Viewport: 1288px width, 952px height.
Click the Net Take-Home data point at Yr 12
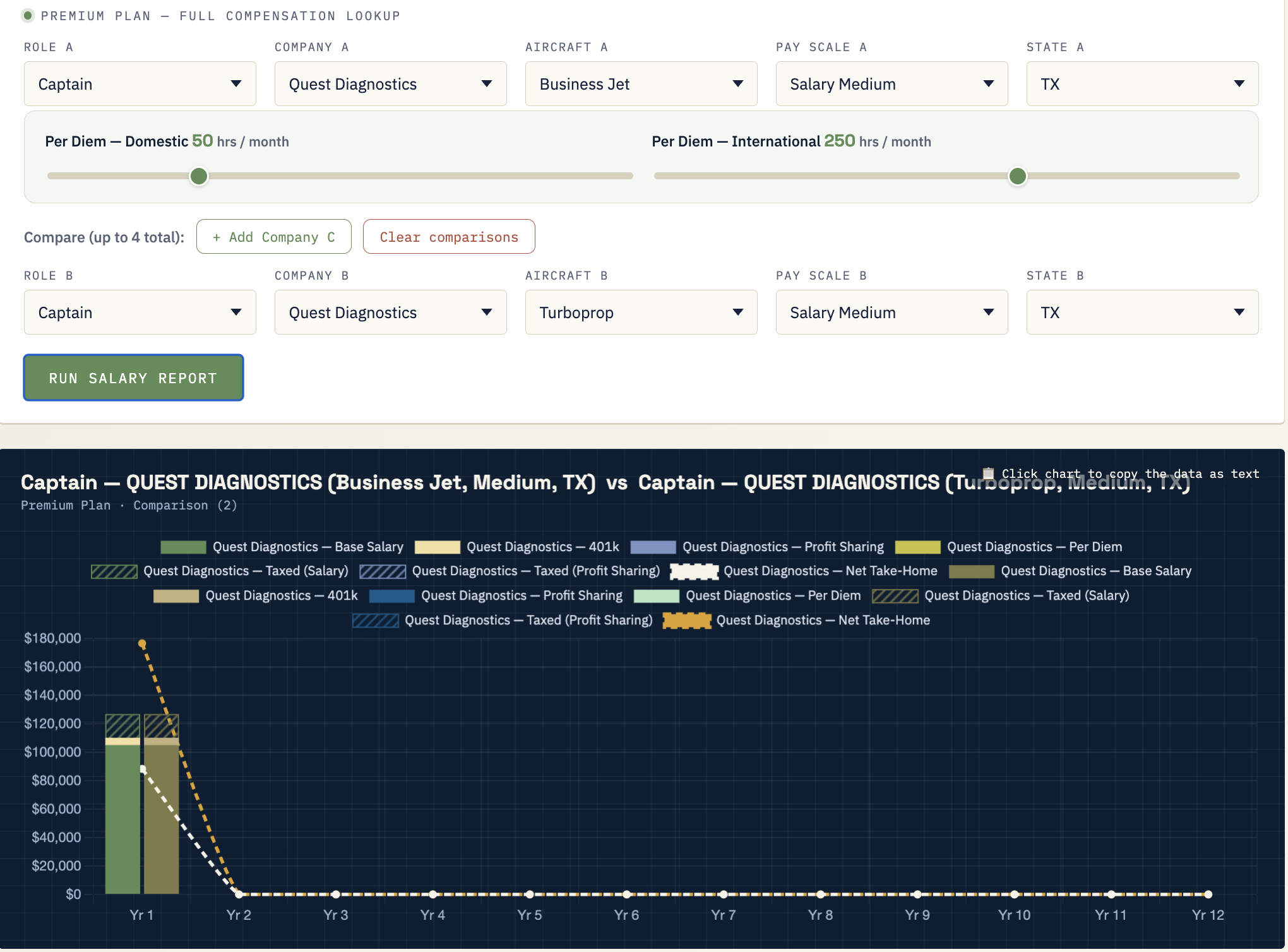1208,894
